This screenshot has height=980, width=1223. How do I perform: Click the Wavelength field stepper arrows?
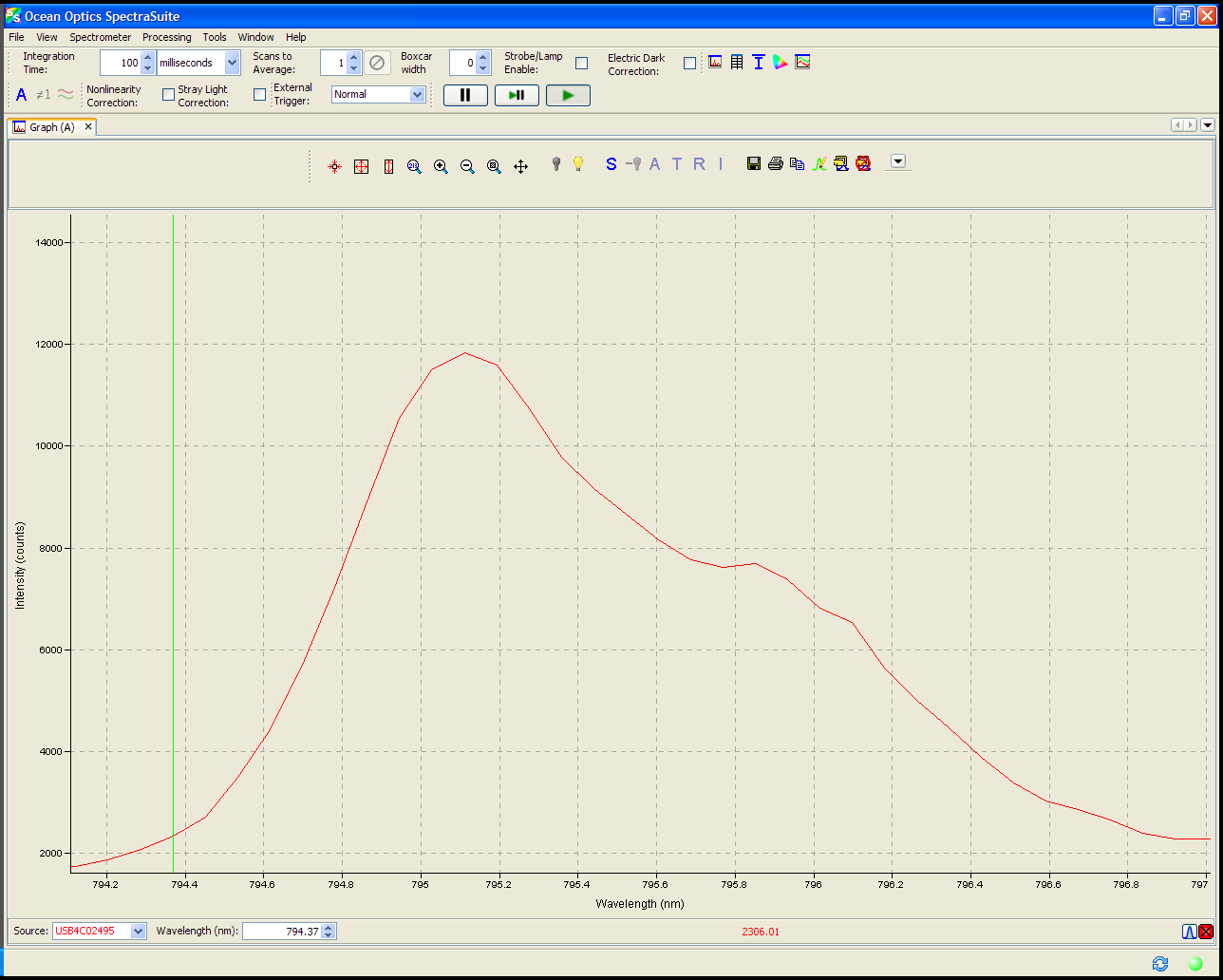pos(329,932)
